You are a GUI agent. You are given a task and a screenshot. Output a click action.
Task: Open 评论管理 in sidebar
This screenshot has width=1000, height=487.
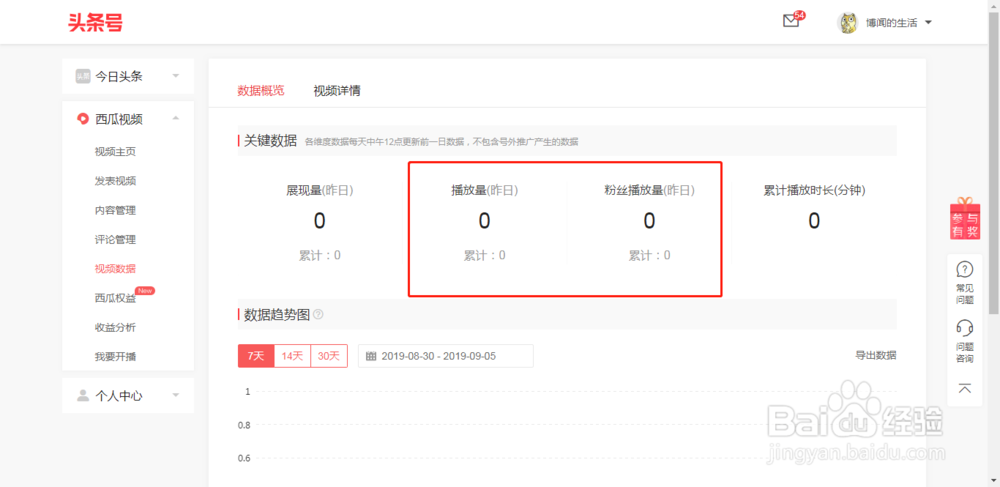click(115, 240)
